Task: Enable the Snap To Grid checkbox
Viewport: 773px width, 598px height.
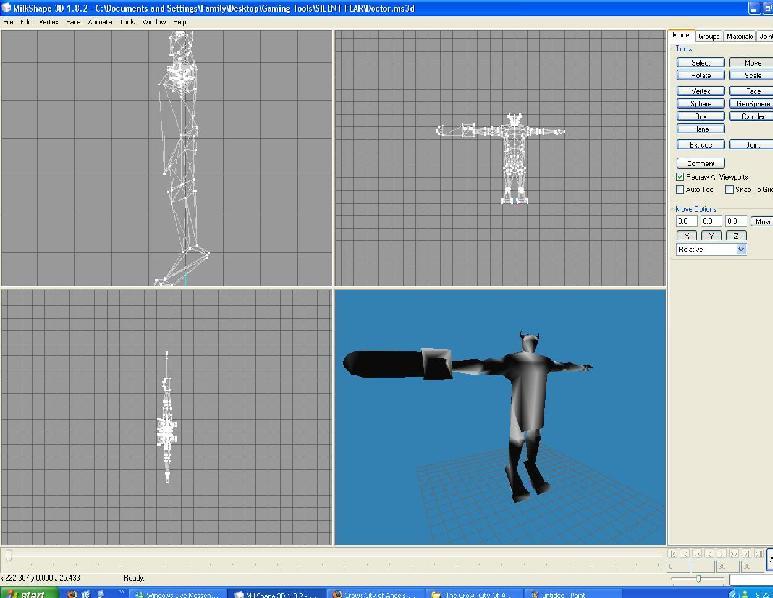Action: tap(730, 189)
